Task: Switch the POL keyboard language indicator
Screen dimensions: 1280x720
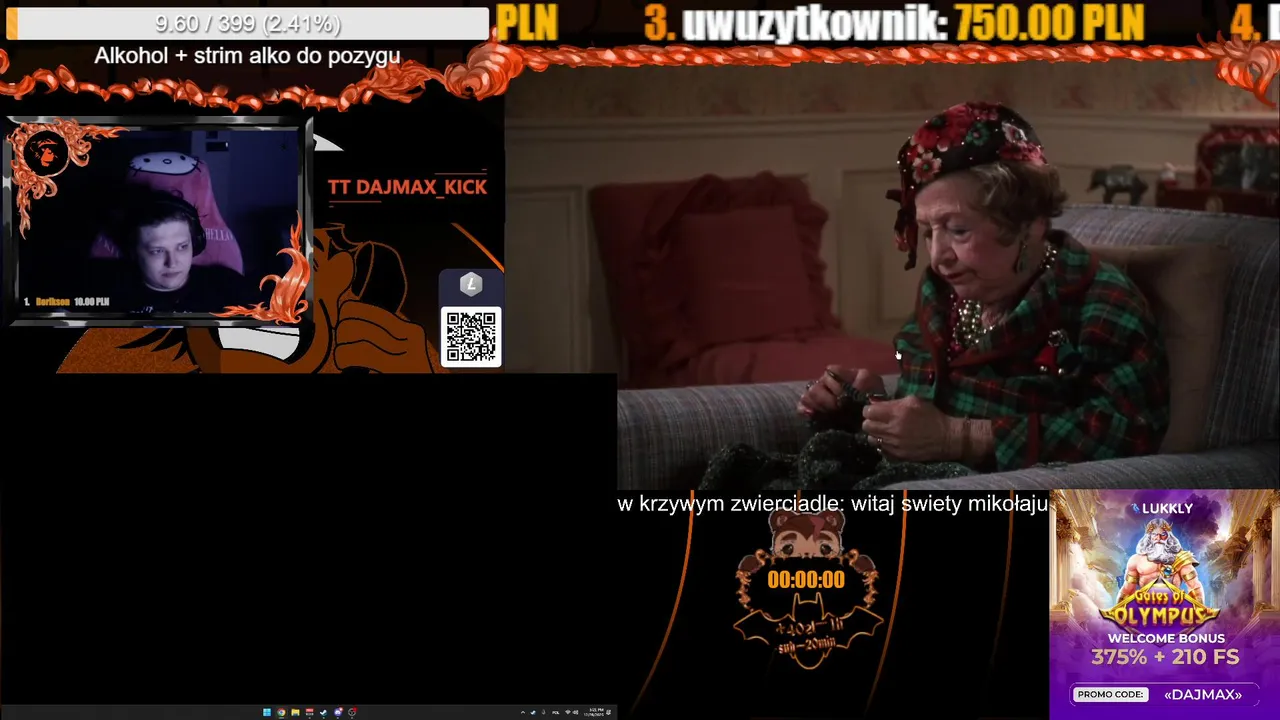Action: [556, 712]
